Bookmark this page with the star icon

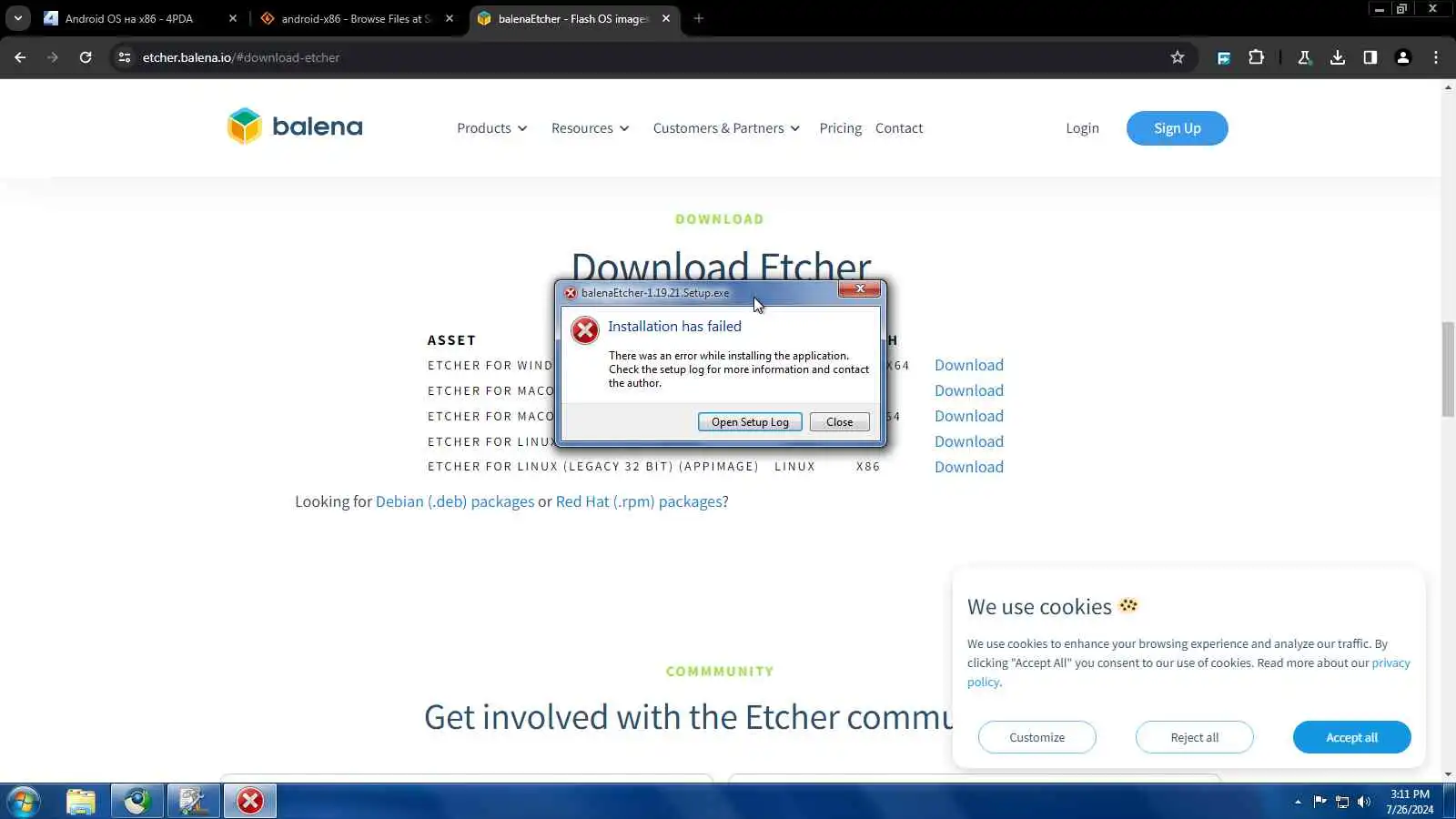[1178, 57]
